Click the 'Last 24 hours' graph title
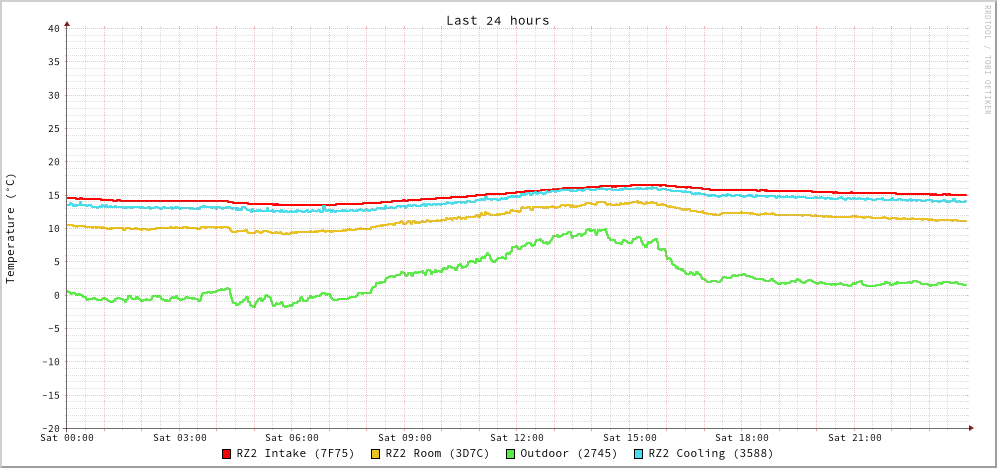 (x=497, y=20)
